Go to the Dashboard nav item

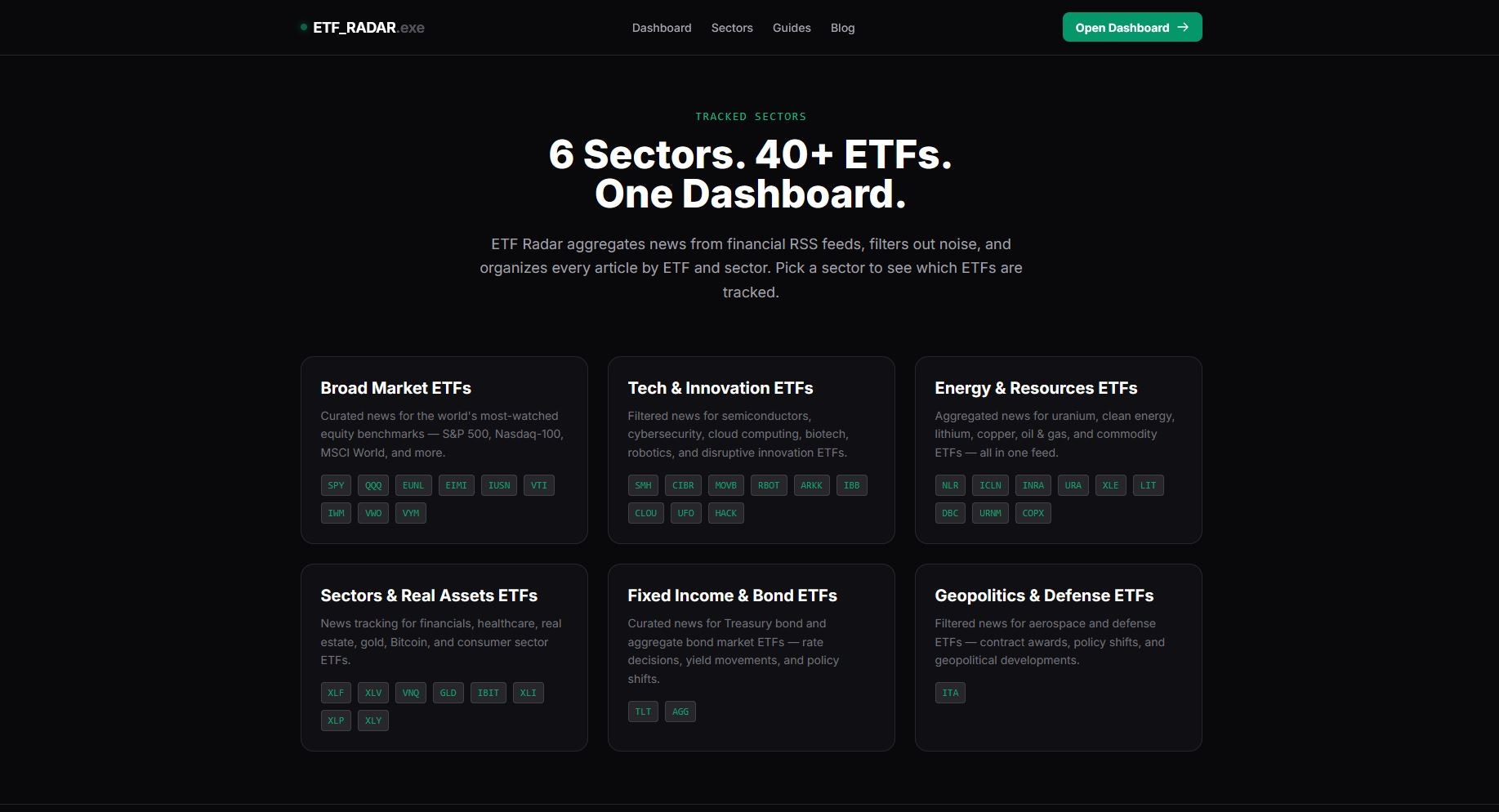(x=662, y=28)
